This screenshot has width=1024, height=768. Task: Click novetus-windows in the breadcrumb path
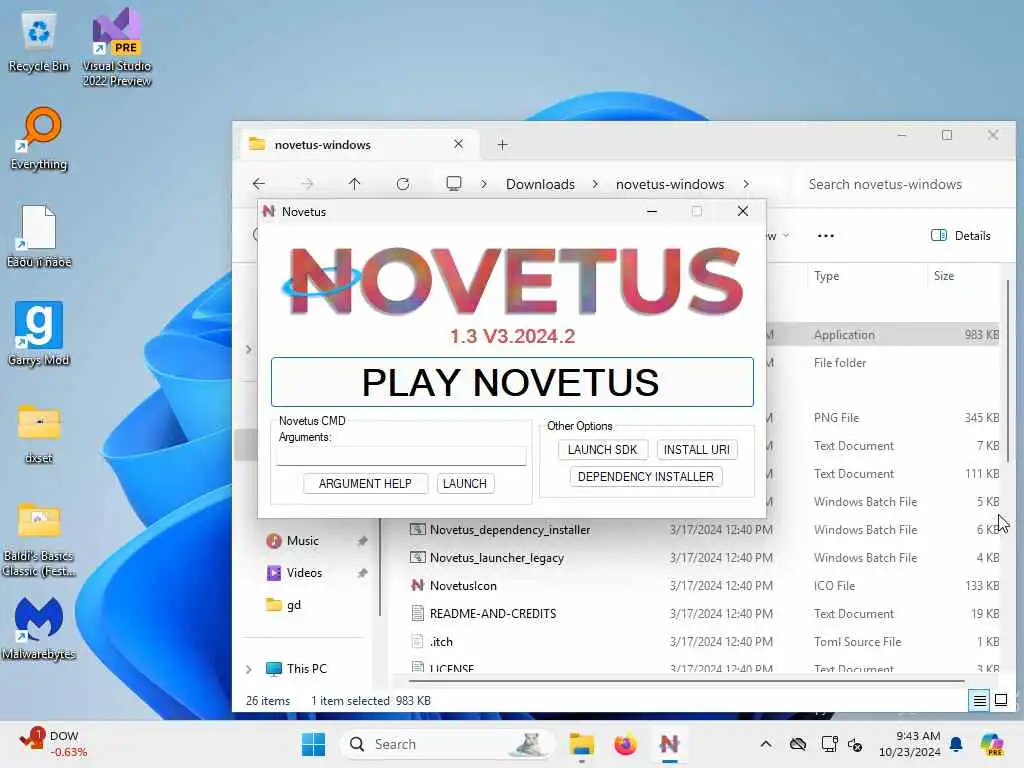pyautogui.click(x=670, y=184)
